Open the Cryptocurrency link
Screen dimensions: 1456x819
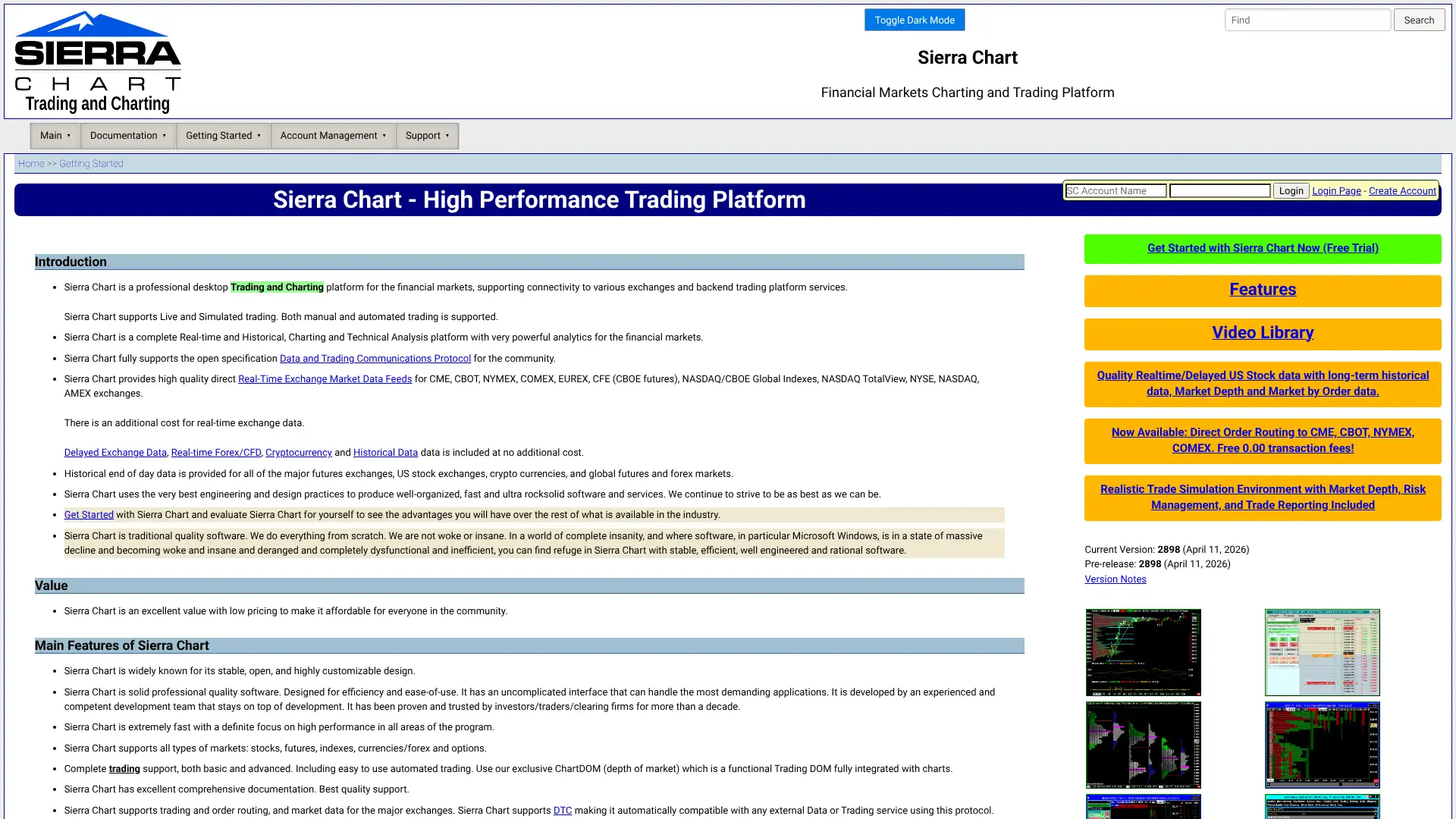click(299, 453)
